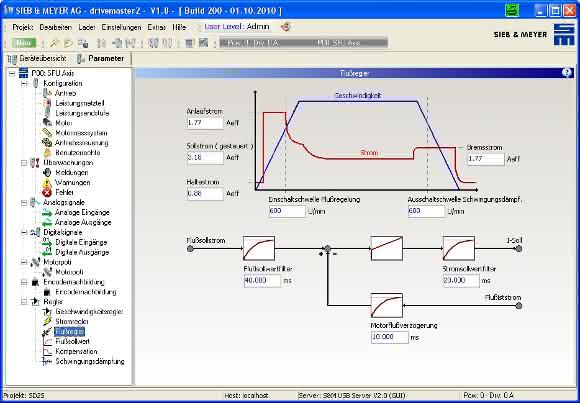
Task: Click the Kompensation icon in the tree
Action: coord(47,351)
